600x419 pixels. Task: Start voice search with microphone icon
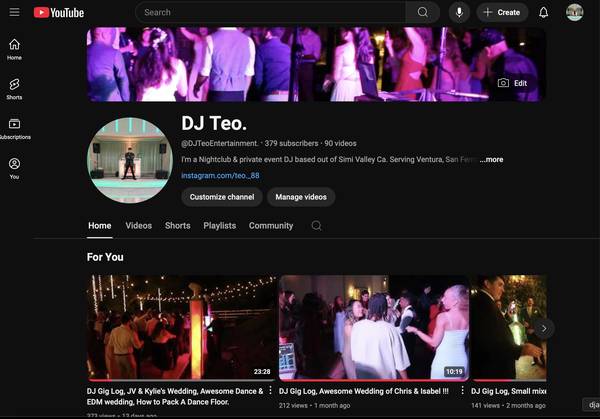[x=459, y=12]
